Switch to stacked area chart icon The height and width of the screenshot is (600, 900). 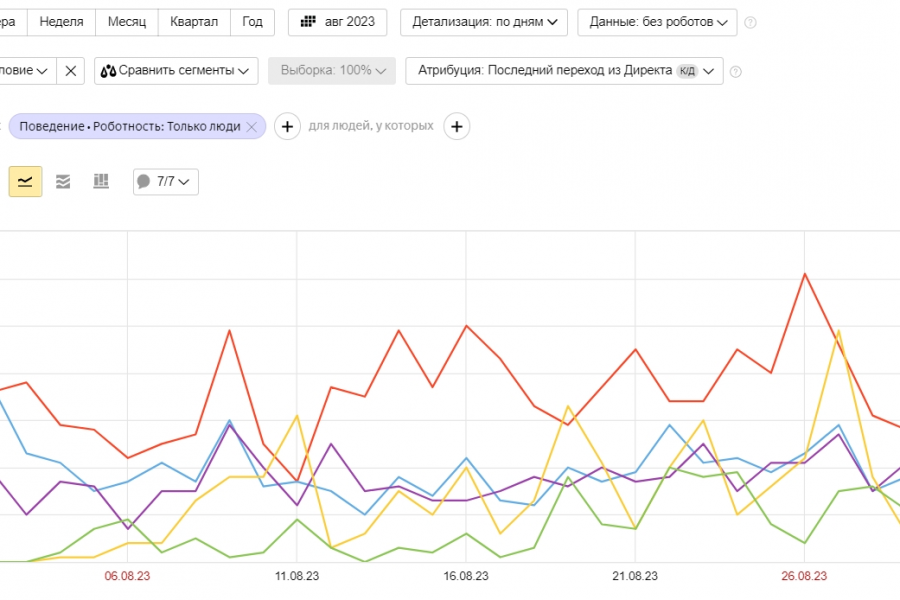pyautogui.click(x=63, y=181)
